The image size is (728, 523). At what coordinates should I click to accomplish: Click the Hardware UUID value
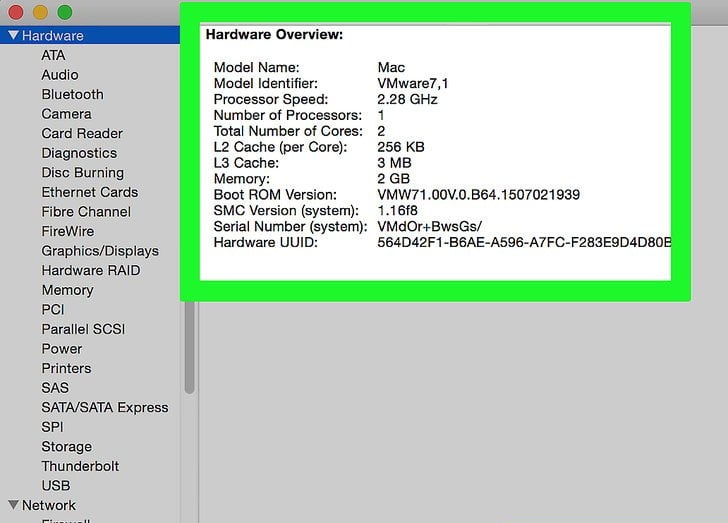click(x=524, y=242)
